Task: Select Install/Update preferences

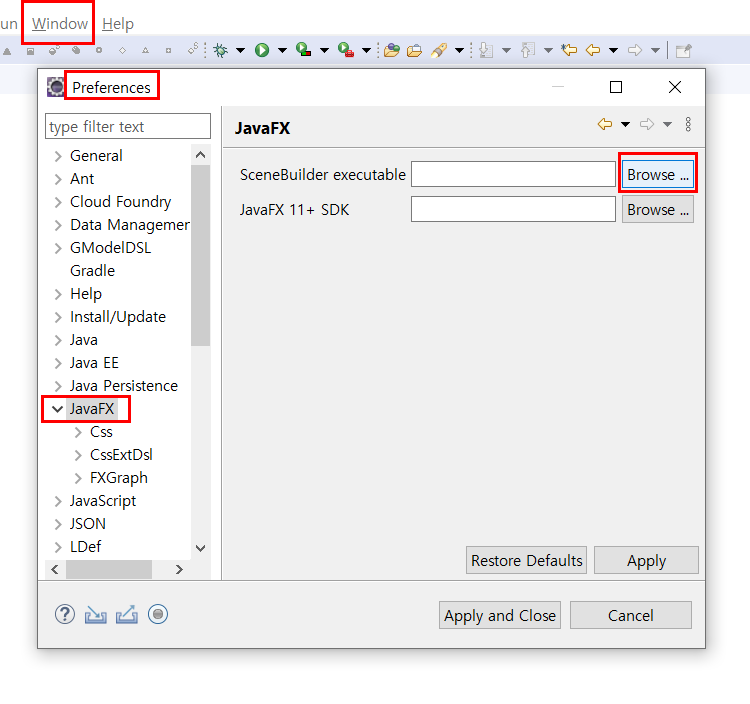Action: [118, 317]
